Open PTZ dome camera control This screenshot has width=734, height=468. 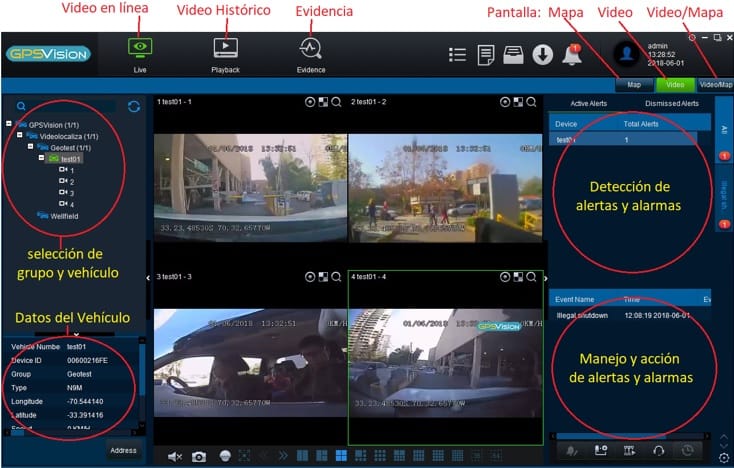(225, 456)
